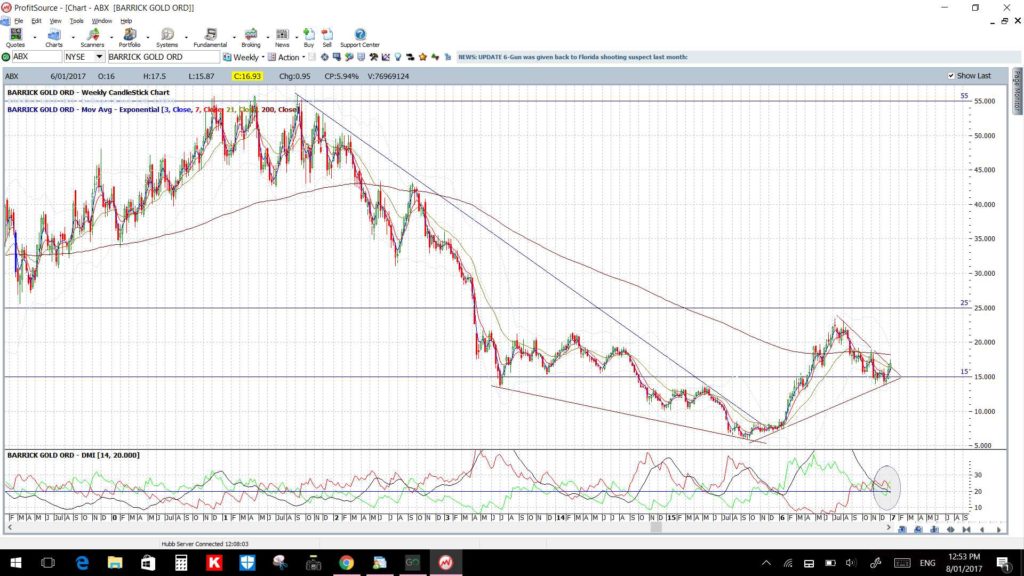This screenshot has width=1024, height=576.
Task: Expand the dropdown arrow next to Fundamental
Action: [234, 37]
